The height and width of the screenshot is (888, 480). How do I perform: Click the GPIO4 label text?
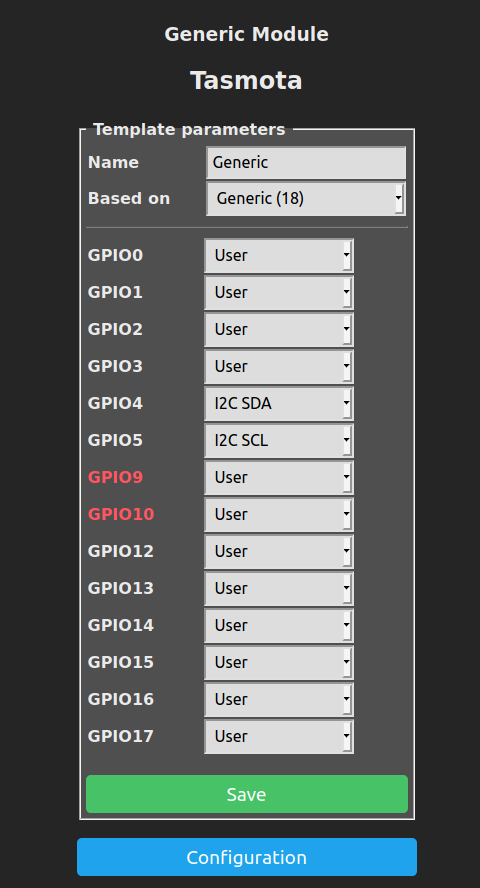point(115,403)
